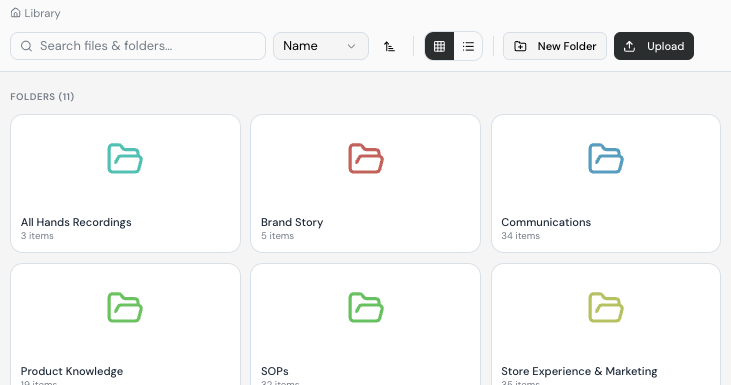Switch to grid view
731x385 pixels.
point(440,46)
